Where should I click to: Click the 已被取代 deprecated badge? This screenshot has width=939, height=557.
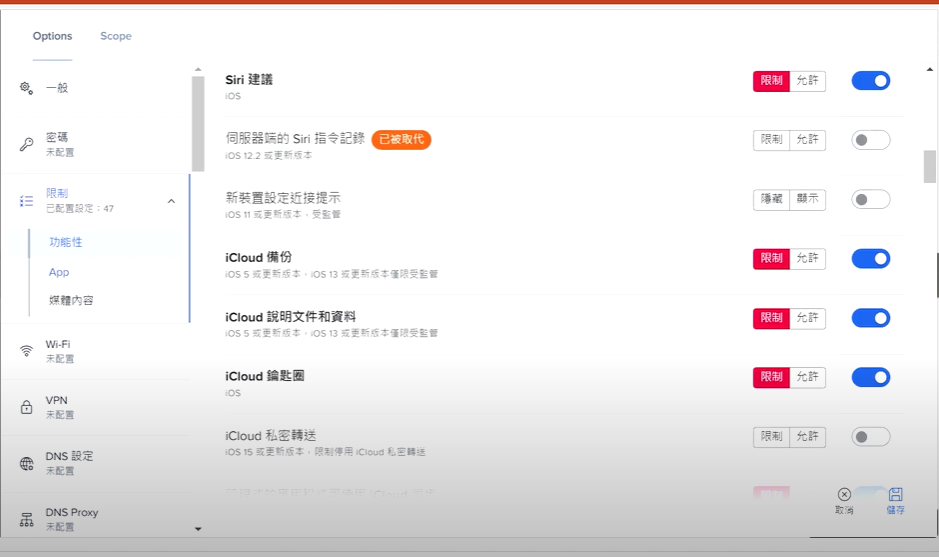(401, 140)
